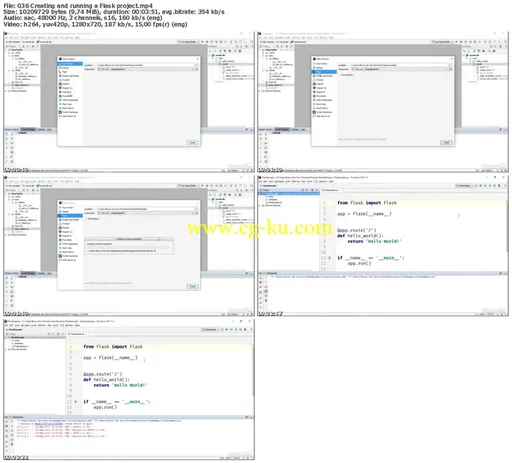Open run configuration dropdown in fifth frame toolbar

click(210, 329)
